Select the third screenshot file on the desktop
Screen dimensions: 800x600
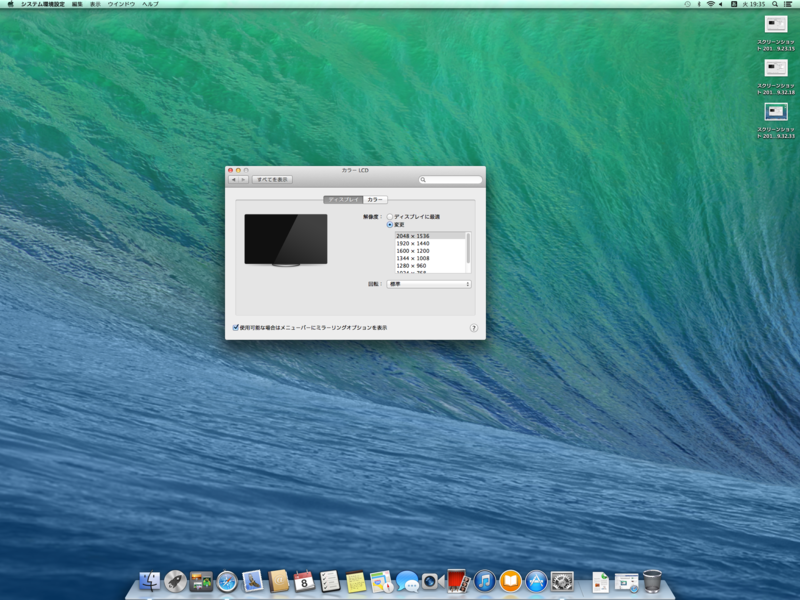tap(776, 120)
